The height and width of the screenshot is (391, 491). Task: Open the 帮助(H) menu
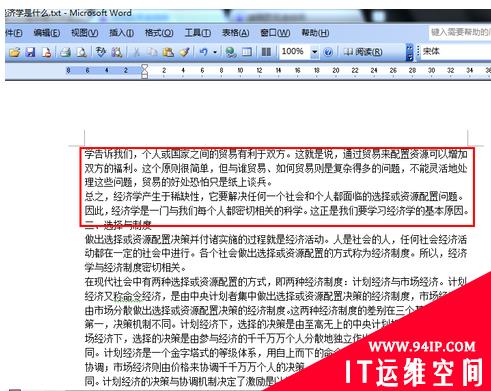(x=315, y=33)
